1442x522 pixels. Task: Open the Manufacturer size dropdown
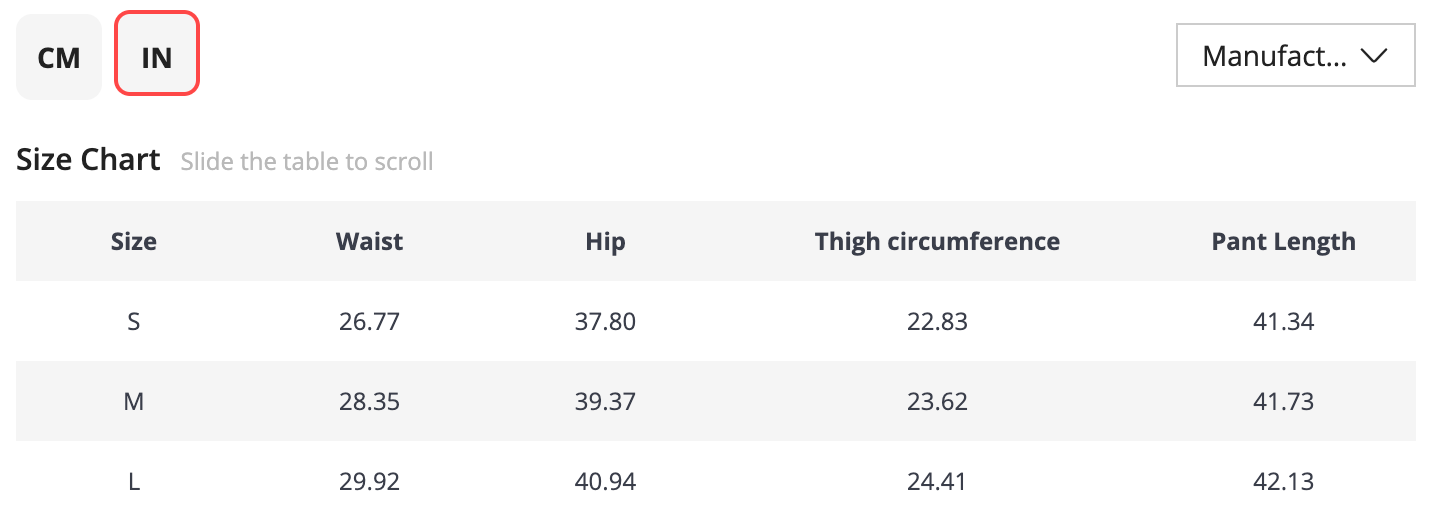point(1294,56)
